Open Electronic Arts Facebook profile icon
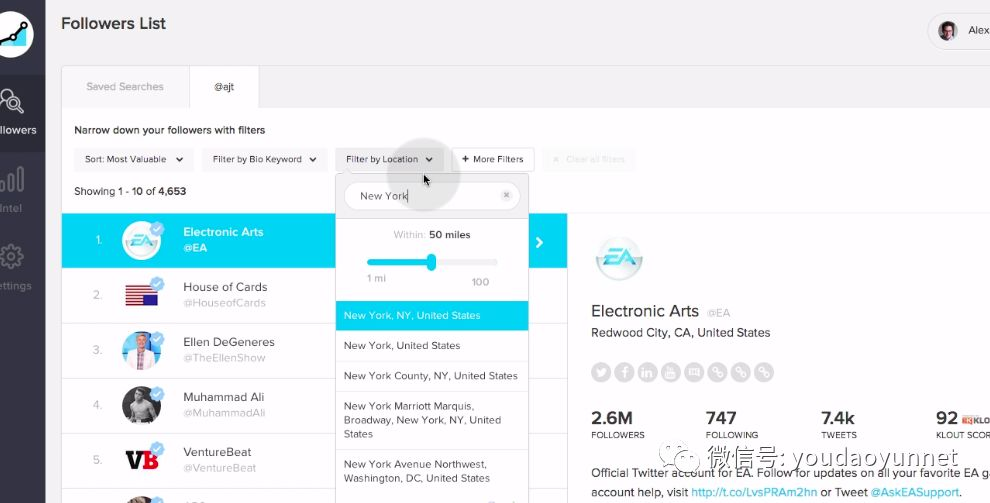990x503 pixels. (624, 372)
